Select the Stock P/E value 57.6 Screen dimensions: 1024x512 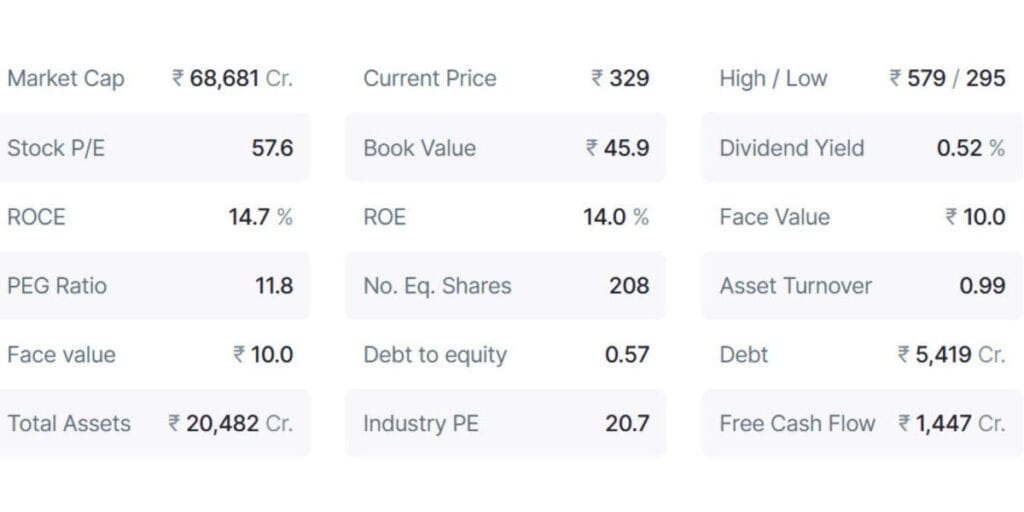click(x=272, y=148)
